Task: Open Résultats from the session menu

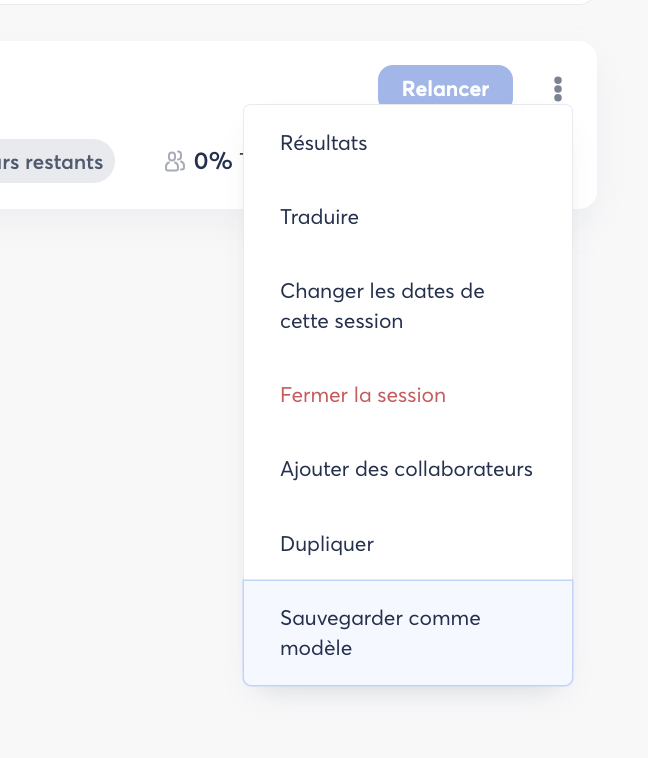Action: (x=324, y=143)
